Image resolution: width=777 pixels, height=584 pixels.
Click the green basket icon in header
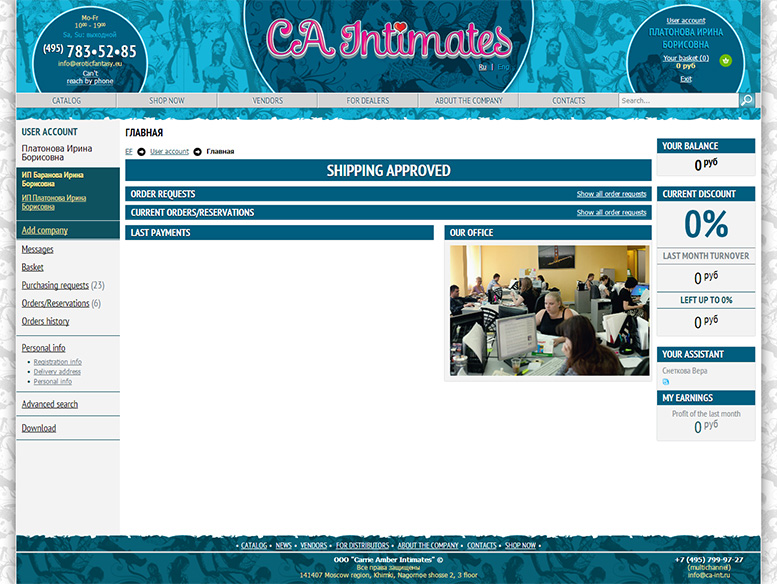tap(725, 61)
